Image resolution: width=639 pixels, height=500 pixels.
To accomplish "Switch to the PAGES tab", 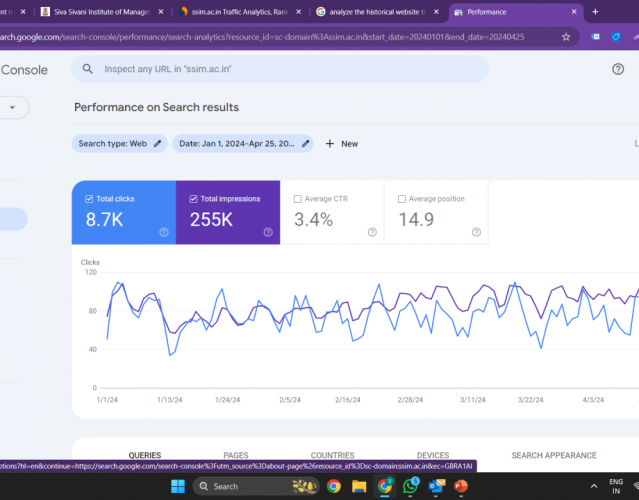I will 236,455.
